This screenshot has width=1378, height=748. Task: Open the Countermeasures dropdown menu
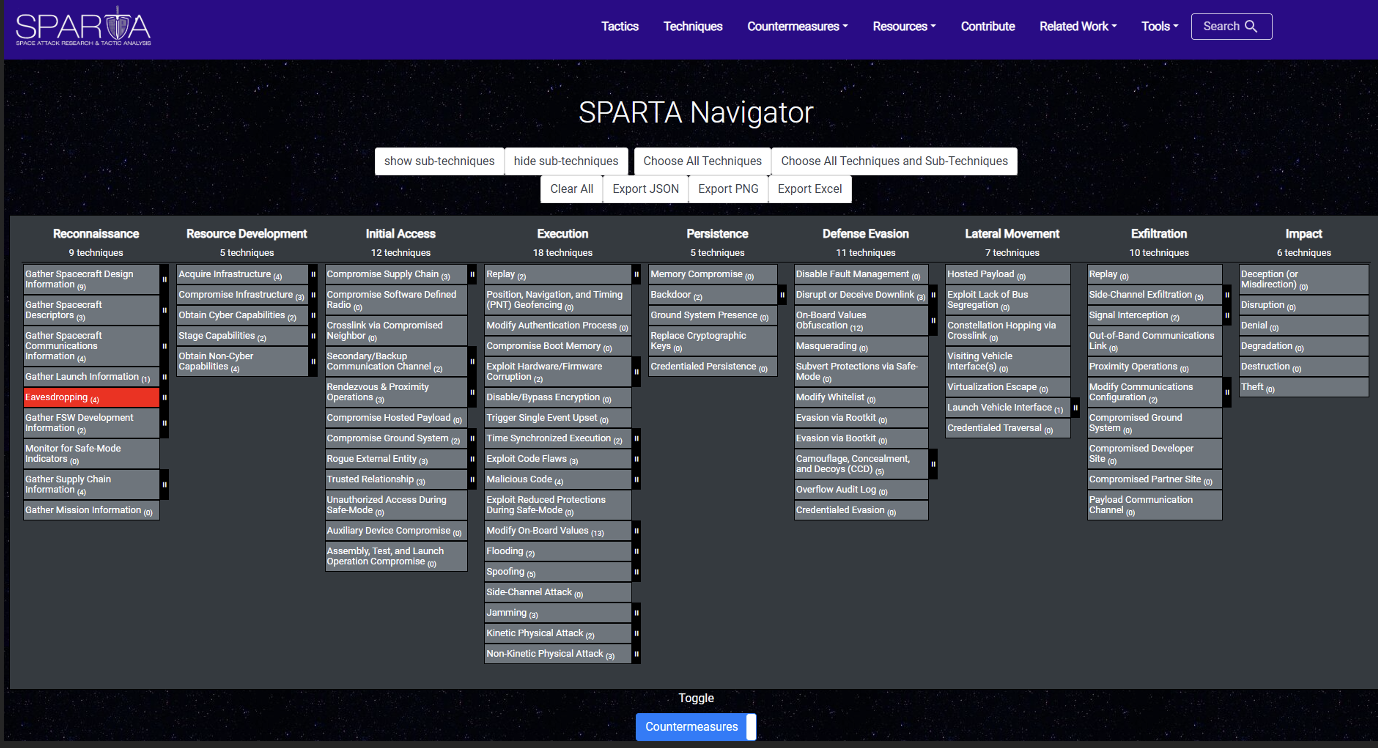point(797,26)
